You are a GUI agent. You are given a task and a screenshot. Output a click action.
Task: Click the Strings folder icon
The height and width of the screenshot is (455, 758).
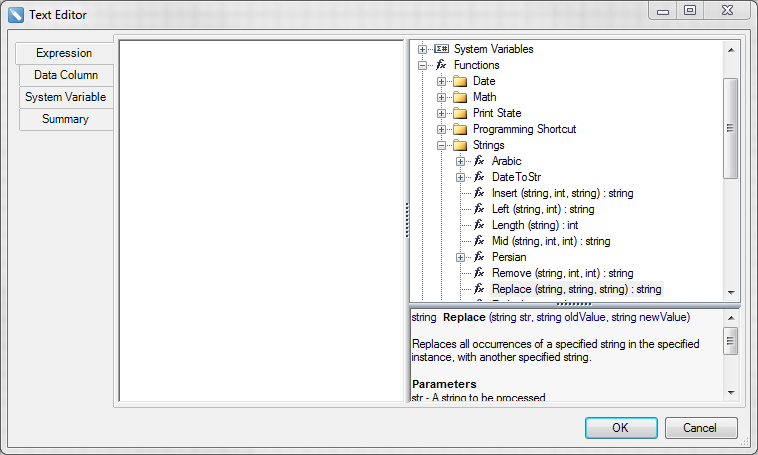tap(460, 145)
